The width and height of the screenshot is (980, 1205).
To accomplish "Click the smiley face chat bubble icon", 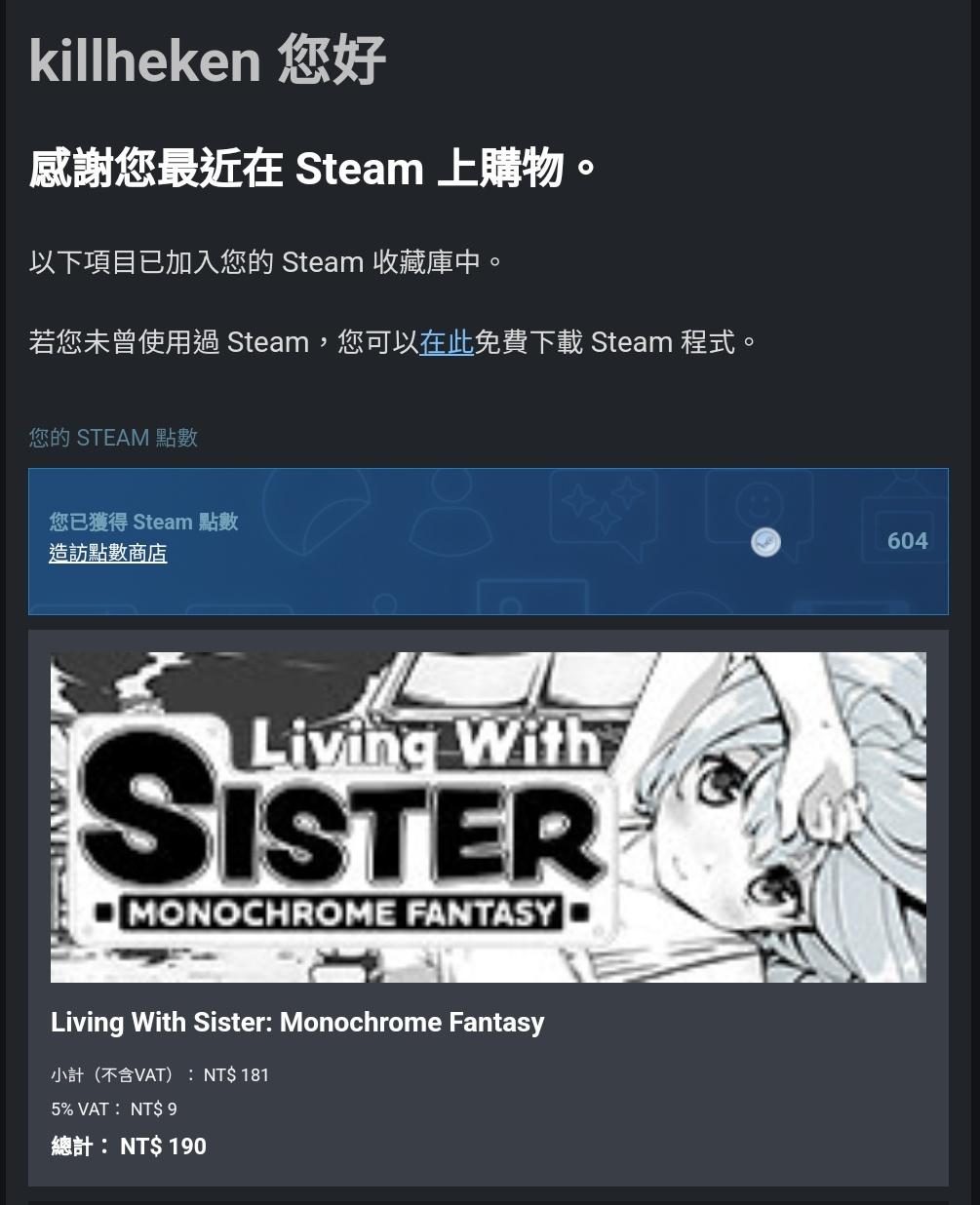I will click(x=759, y=512).
